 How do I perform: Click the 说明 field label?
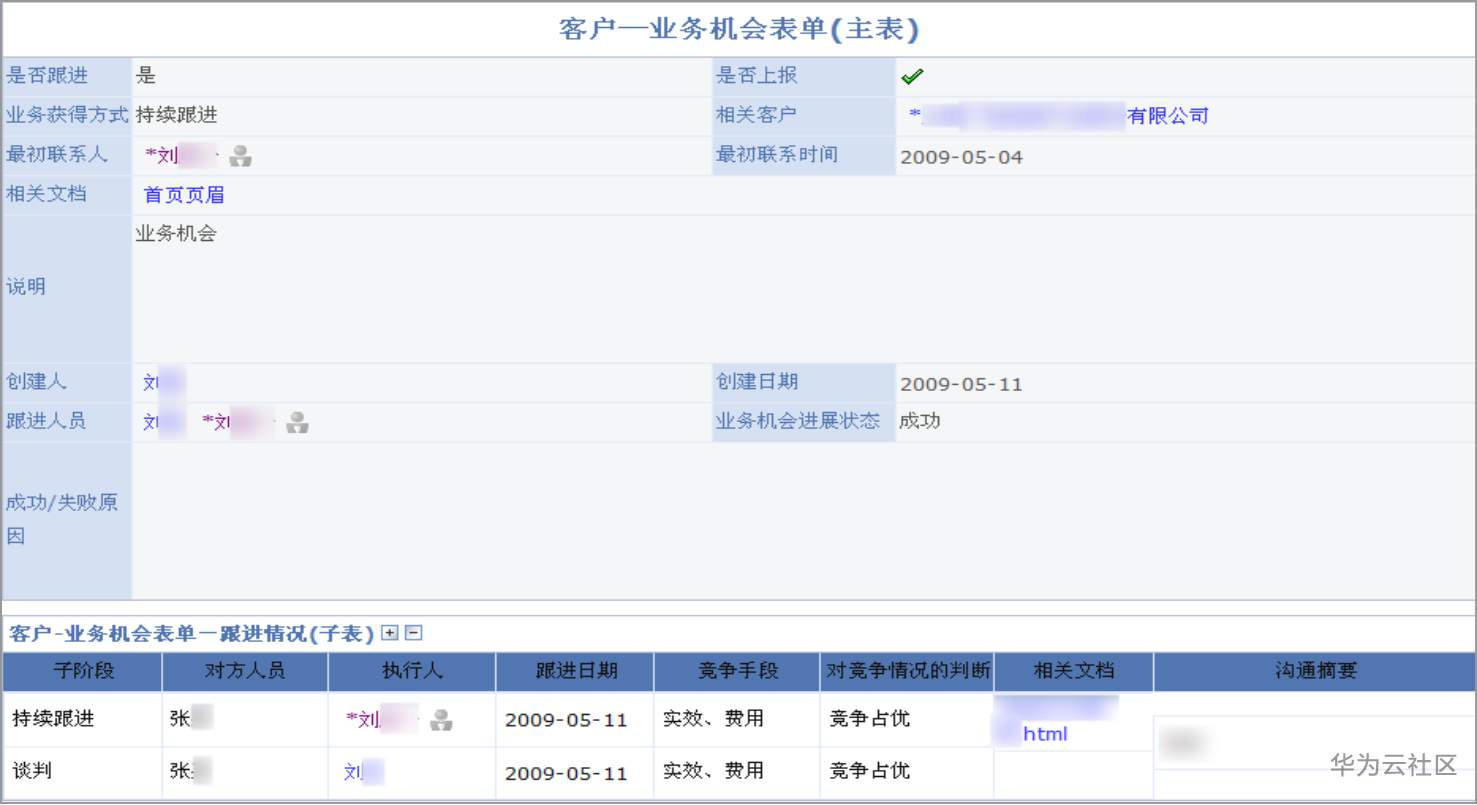coord(26,287)
